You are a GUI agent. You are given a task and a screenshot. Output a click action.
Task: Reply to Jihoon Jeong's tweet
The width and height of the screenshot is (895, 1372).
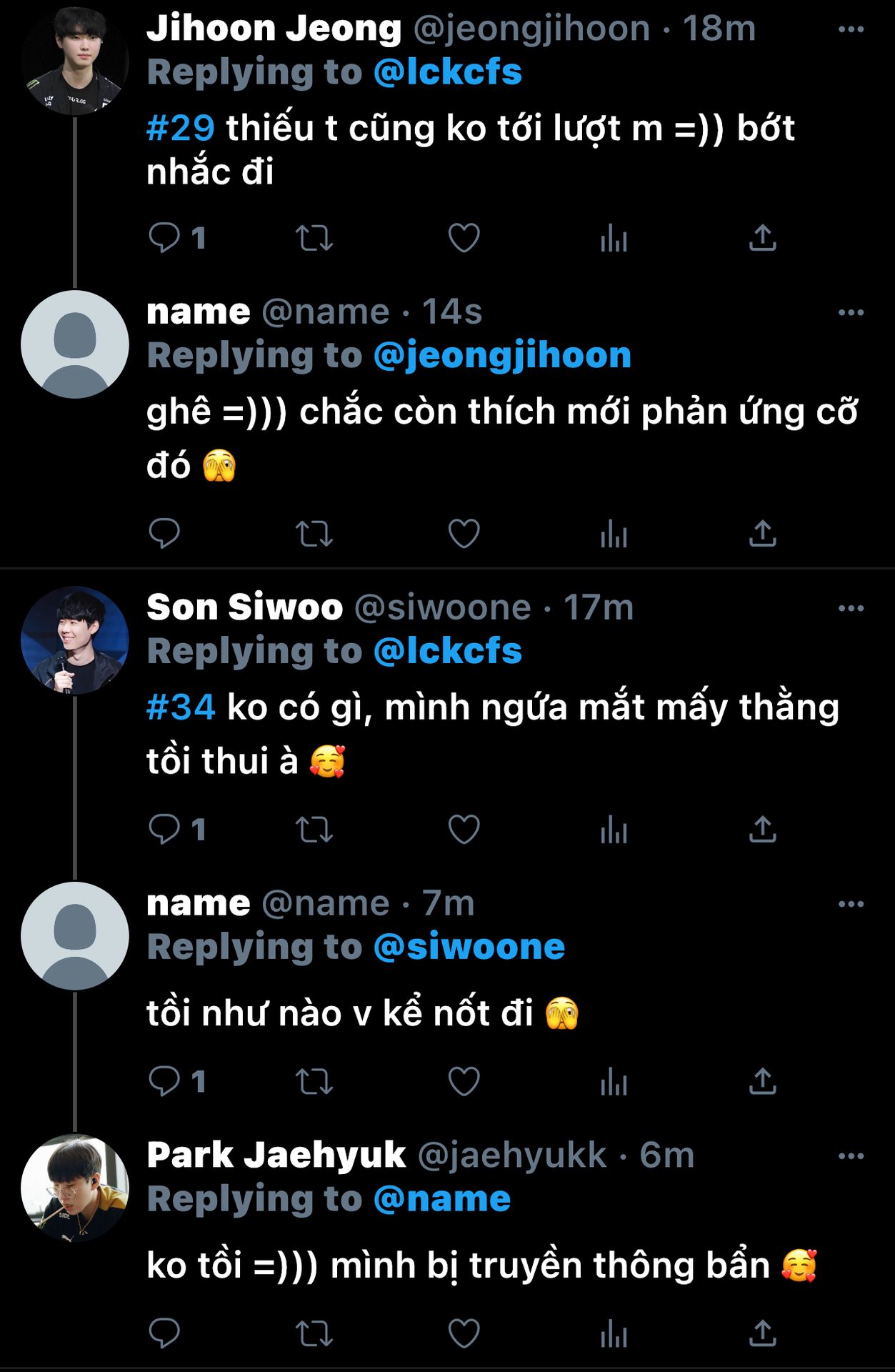164,238
